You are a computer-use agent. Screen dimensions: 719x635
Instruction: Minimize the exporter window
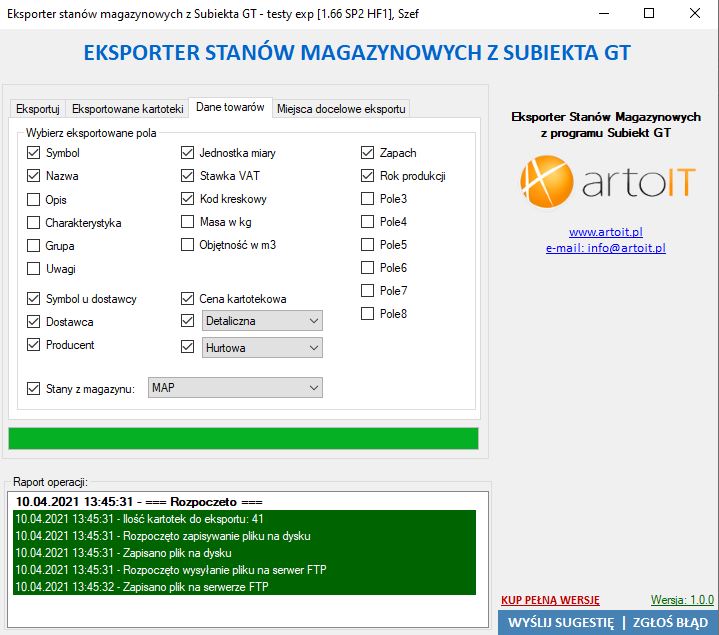pos(602,14)
